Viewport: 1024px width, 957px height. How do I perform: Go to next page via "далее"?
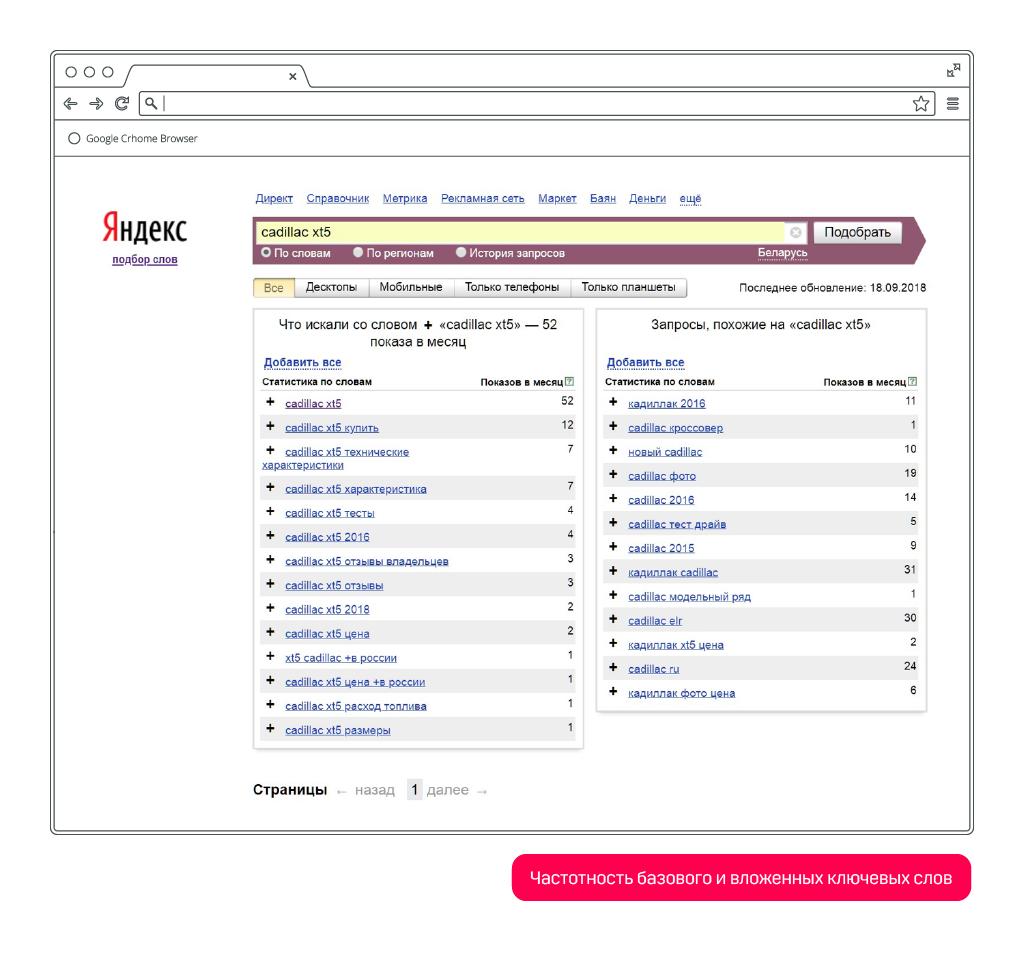coord(448,790)
